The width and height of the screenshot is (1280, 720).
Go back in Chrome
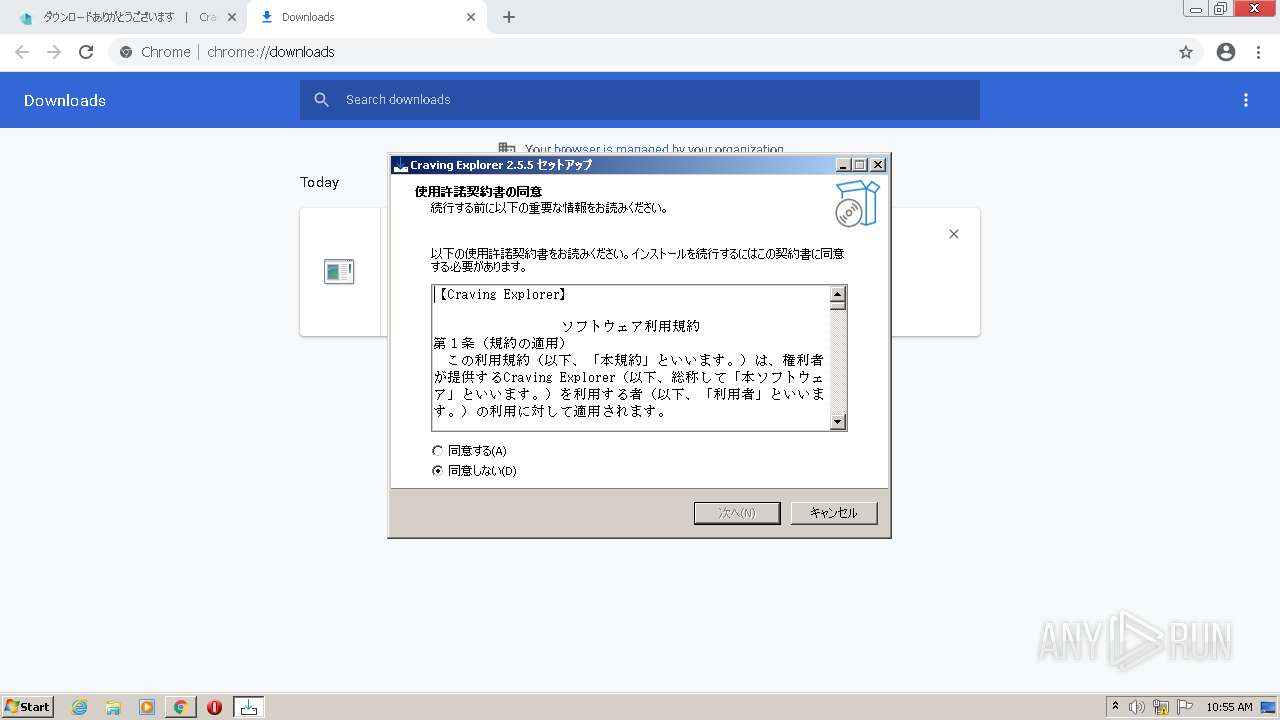(x=22, y=52)
